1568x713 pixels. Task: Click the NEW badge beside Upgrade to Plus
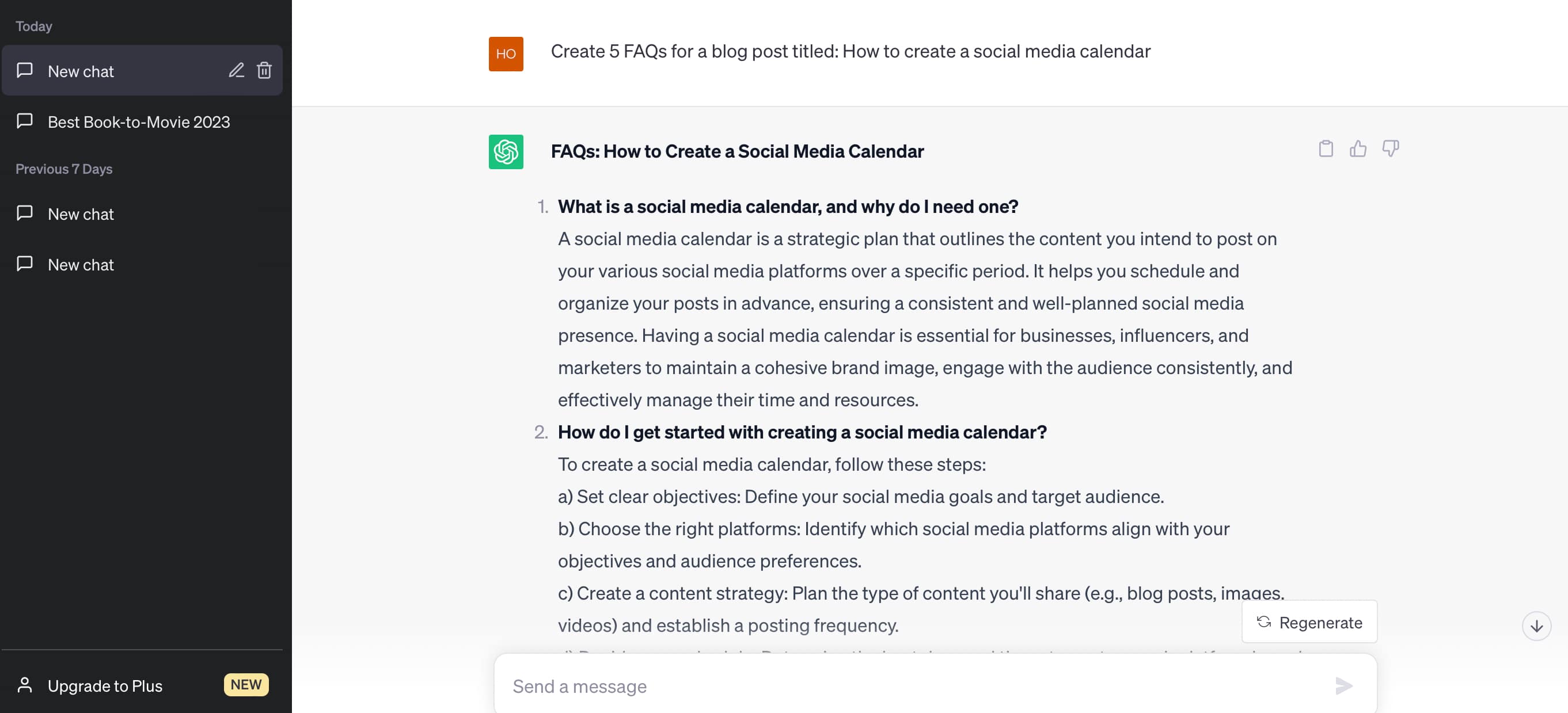point(246,685)
